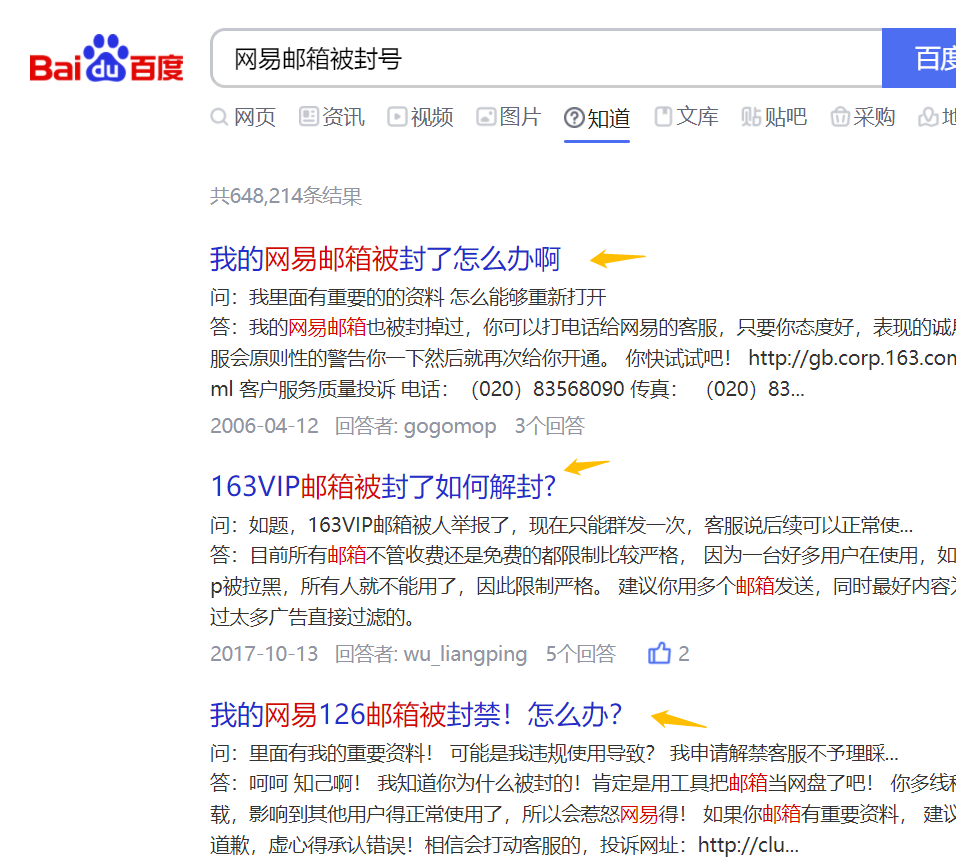
Task: Click the Baidu logo
Action: [x=107, y=59]
